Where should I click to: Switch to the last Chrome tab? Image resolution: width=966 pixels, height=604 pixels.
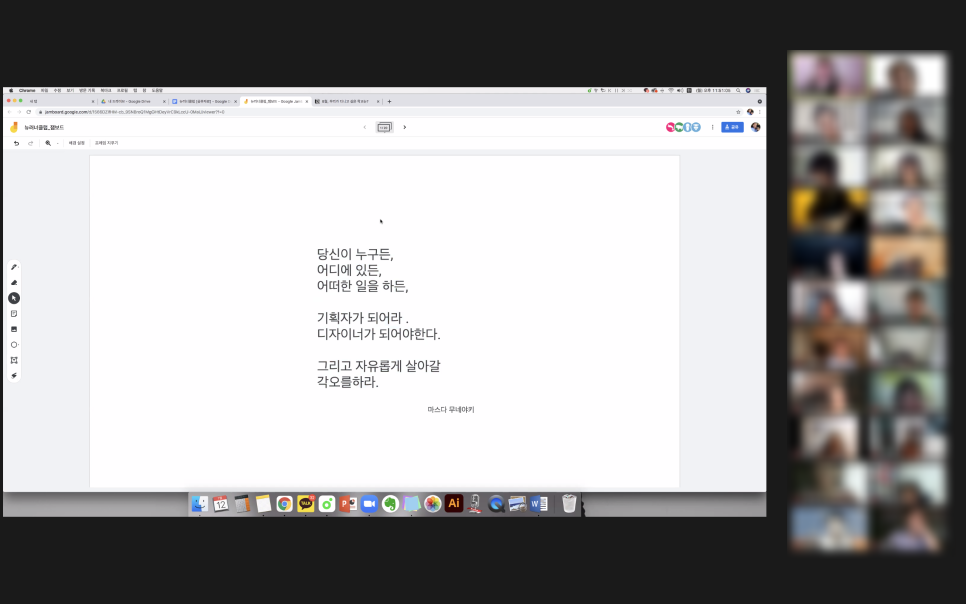tap(347, 101)
